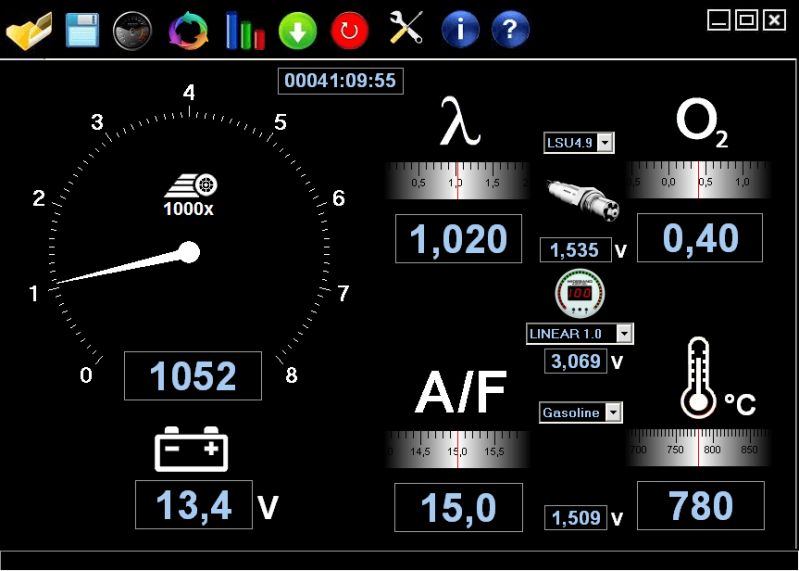The height and width of the screenshot is (571, 799).
Task: Click the temperature scale bar
Action: point(698,447)
